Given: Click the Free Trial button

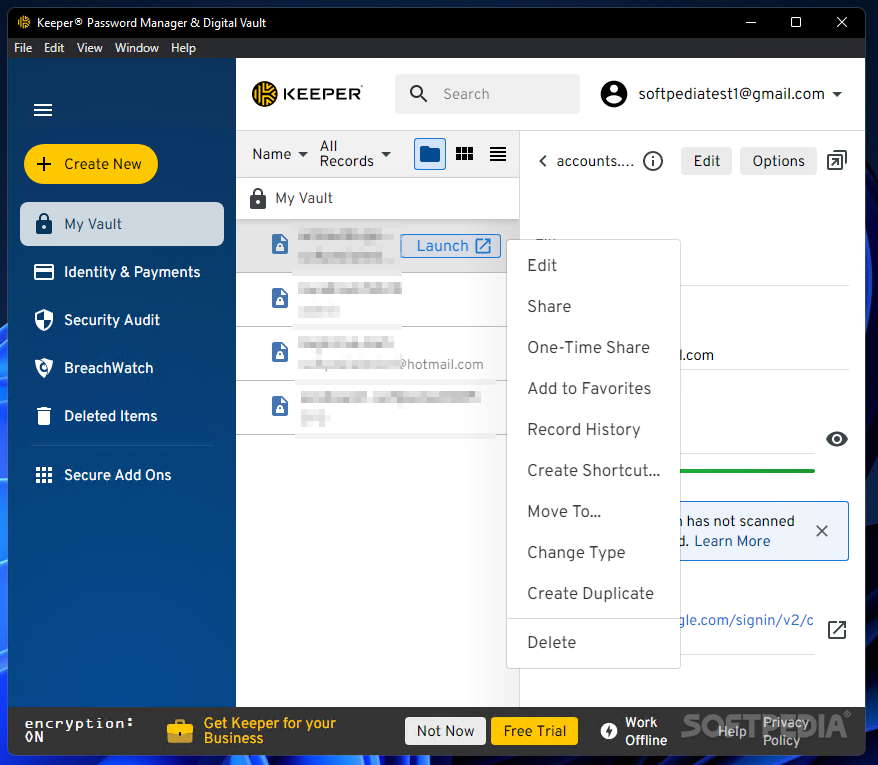Looking at the screenshot, I should [x=535, y=731].
